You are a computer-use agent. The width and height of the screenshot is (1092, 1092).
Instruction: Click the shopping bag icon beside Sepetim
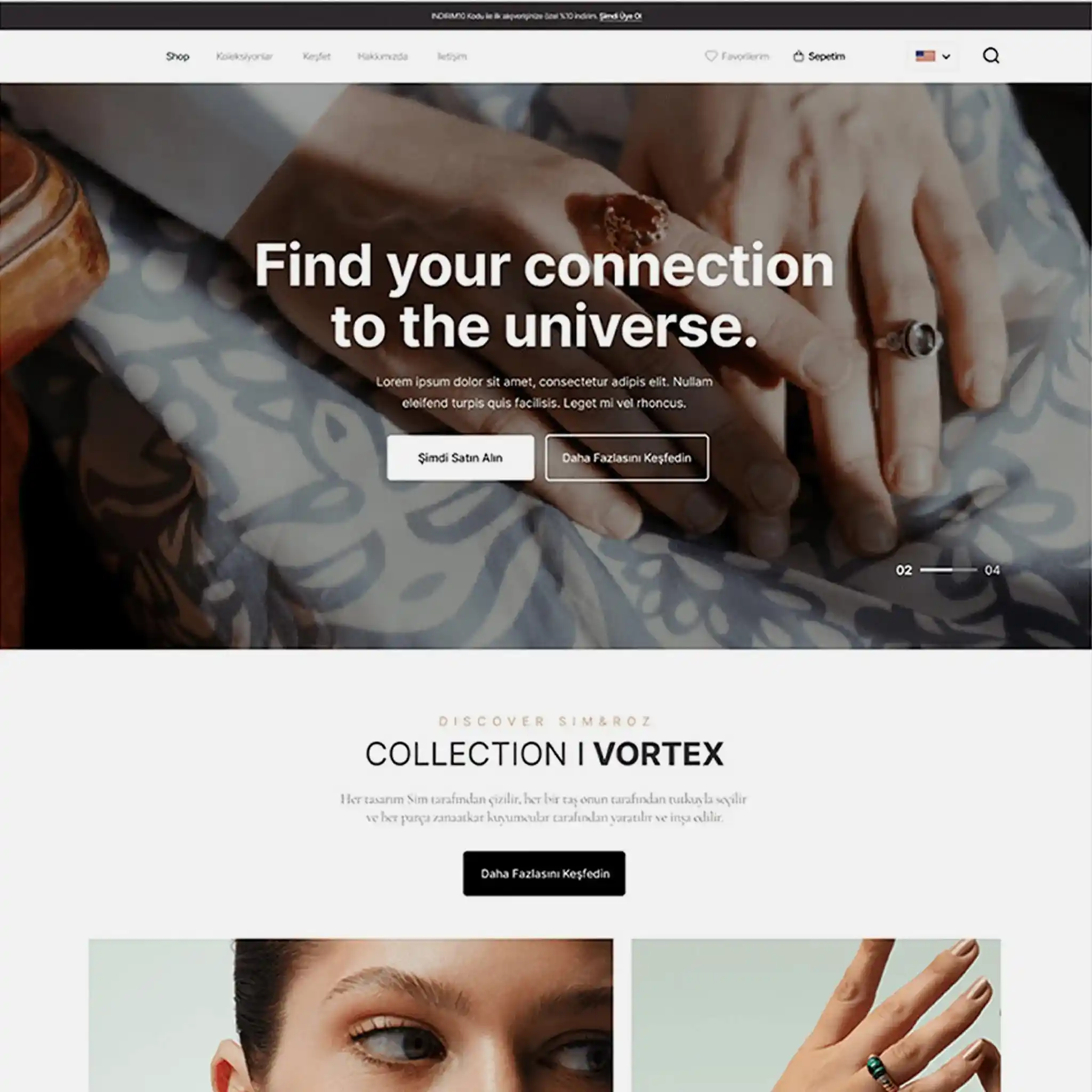(x=798, y=56)
